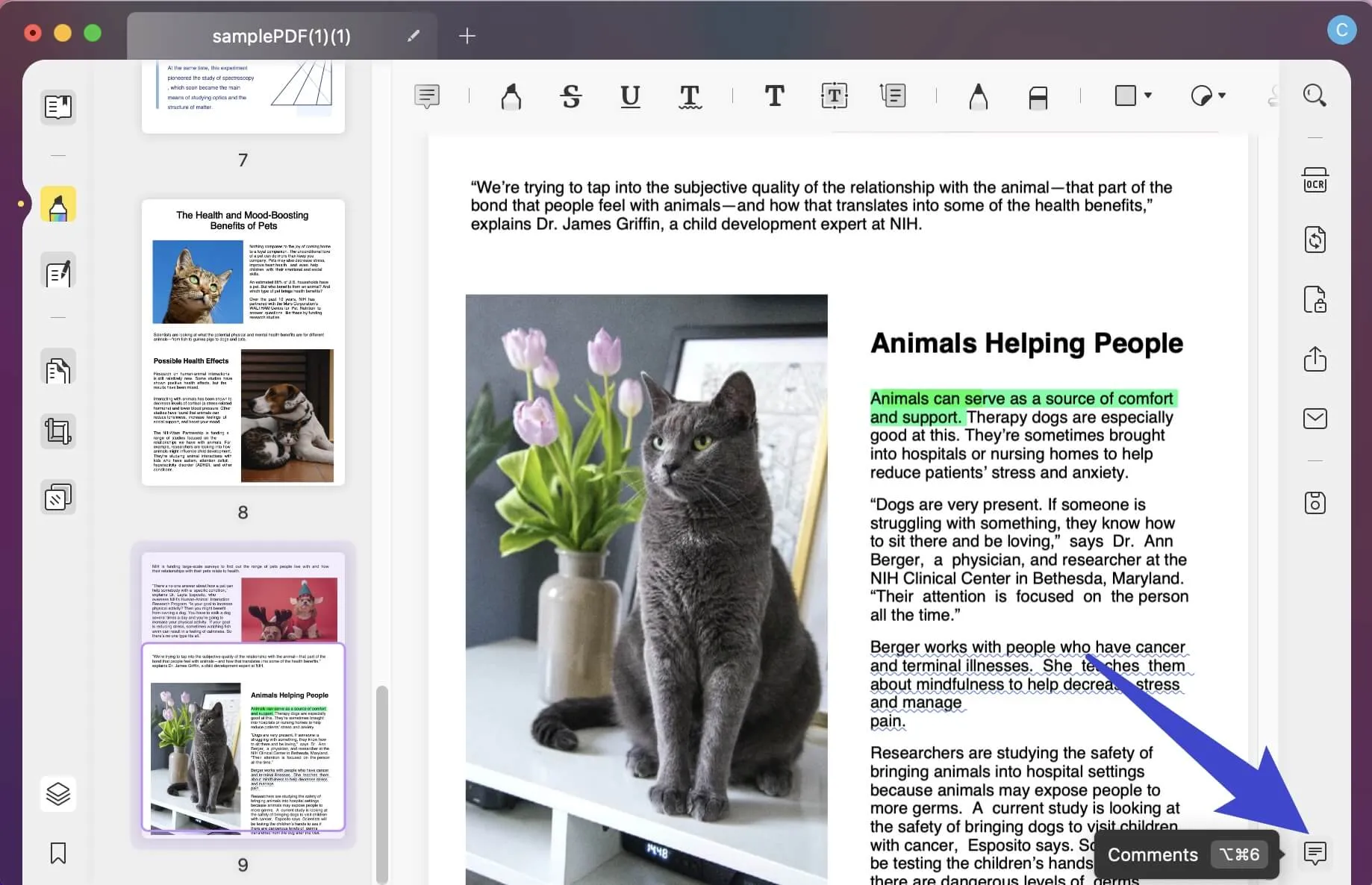Choose the Squiggly underline text tool
The height and width of the screenshot is (885, 1372).
tap(690, 96)
